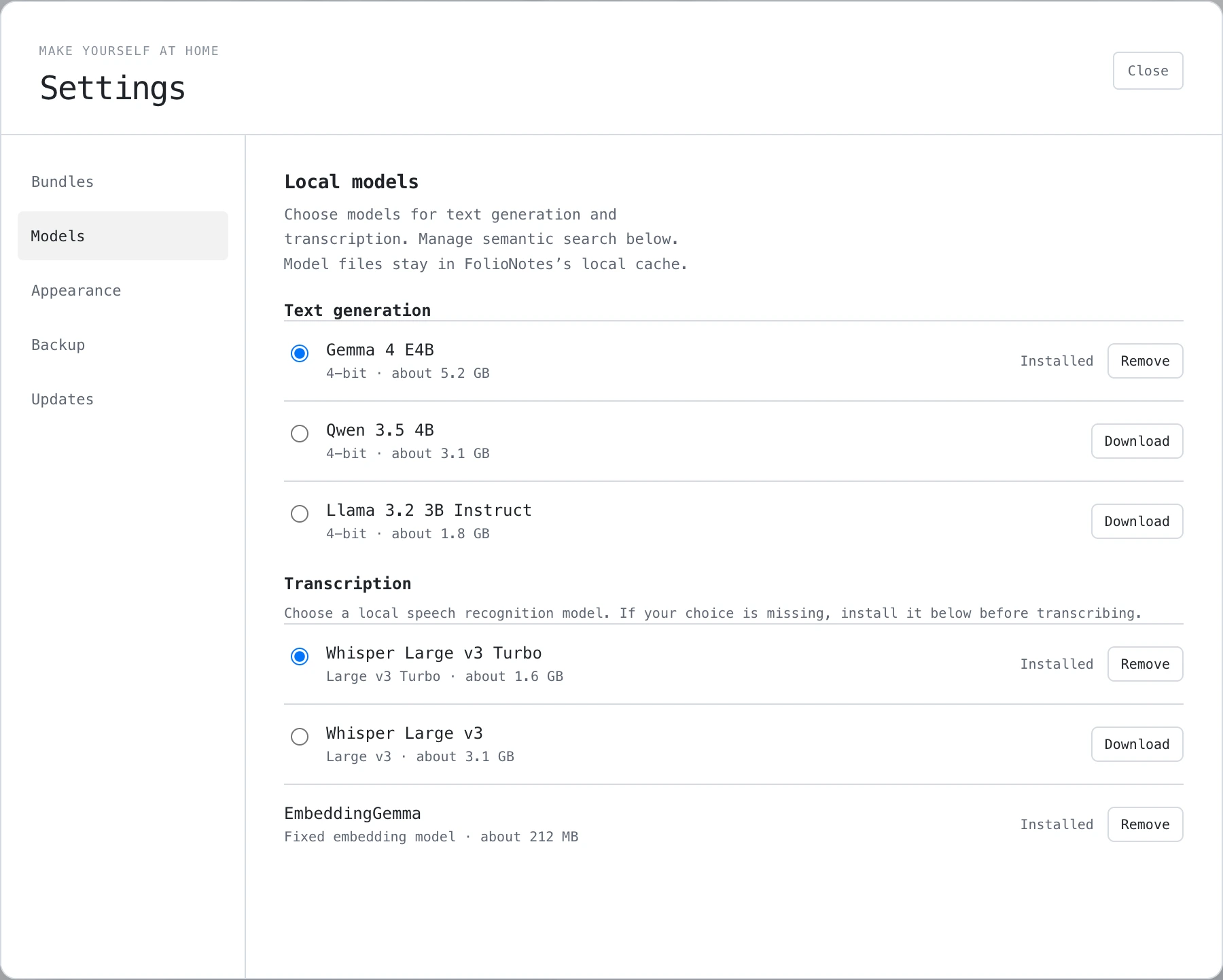Open the Backup section
1223x980 pixels.
(123, 345)
